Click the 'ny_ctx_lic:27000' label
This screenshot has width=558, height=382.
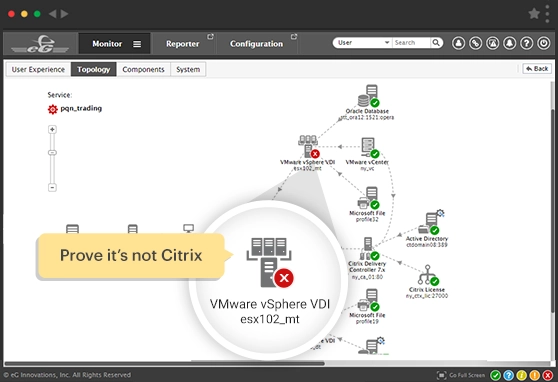click(427, 296)
